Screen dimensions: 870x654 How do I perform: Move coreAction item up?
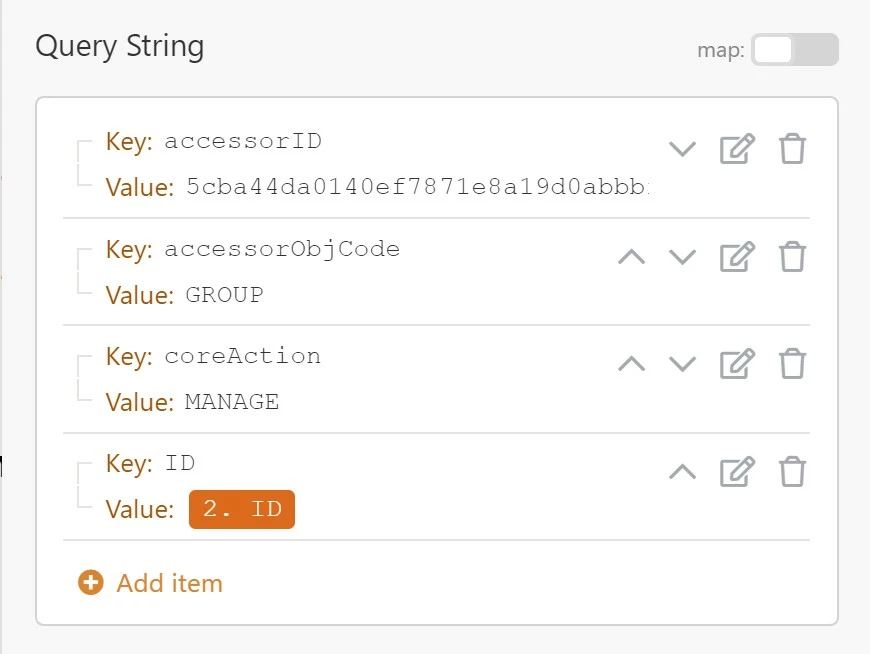pyautogui.click(x=631, y=364)
